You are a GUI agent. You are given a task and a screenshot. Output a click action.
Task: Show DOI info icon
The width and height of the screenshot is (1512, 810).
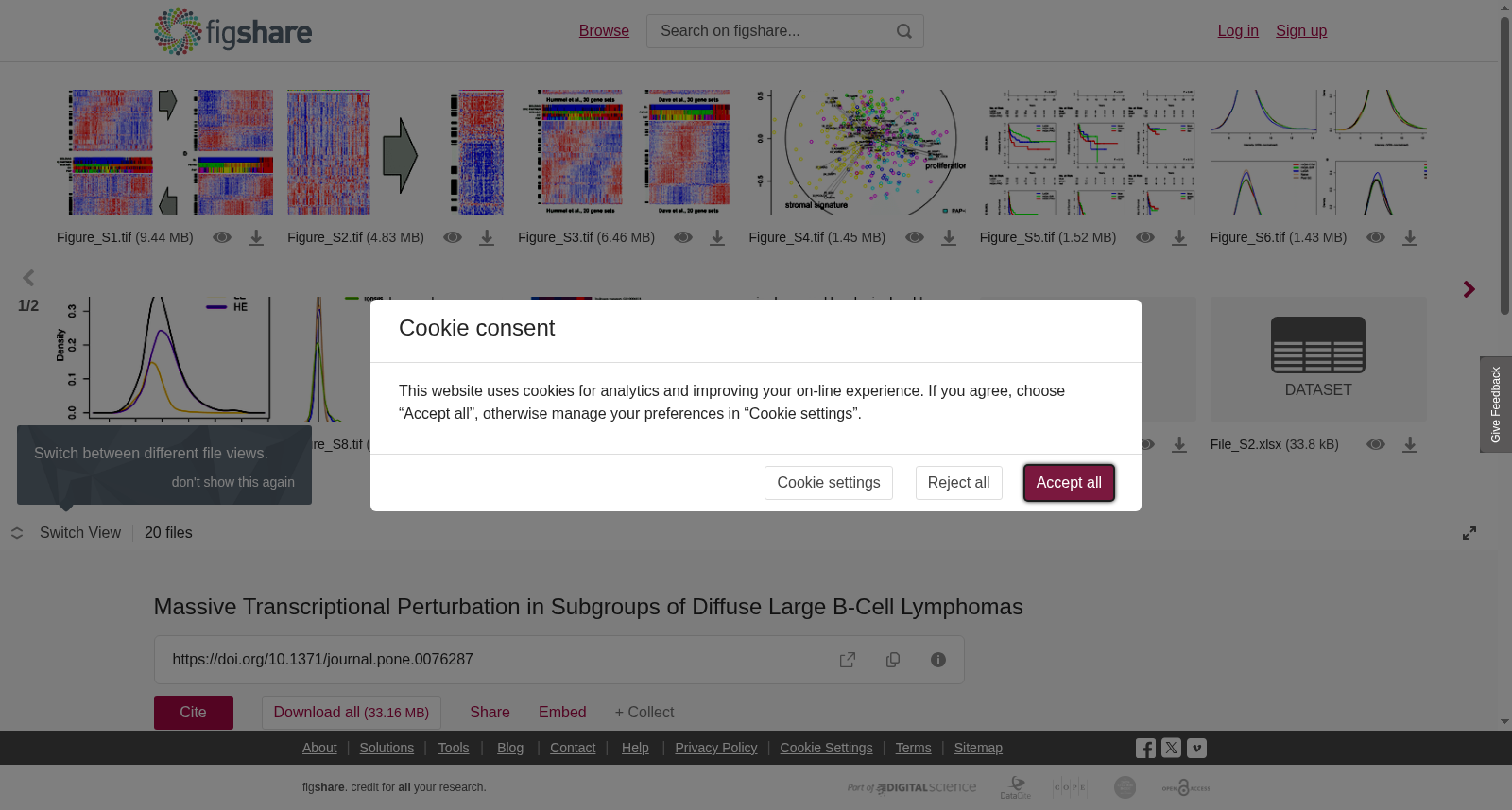click(938, 660)
